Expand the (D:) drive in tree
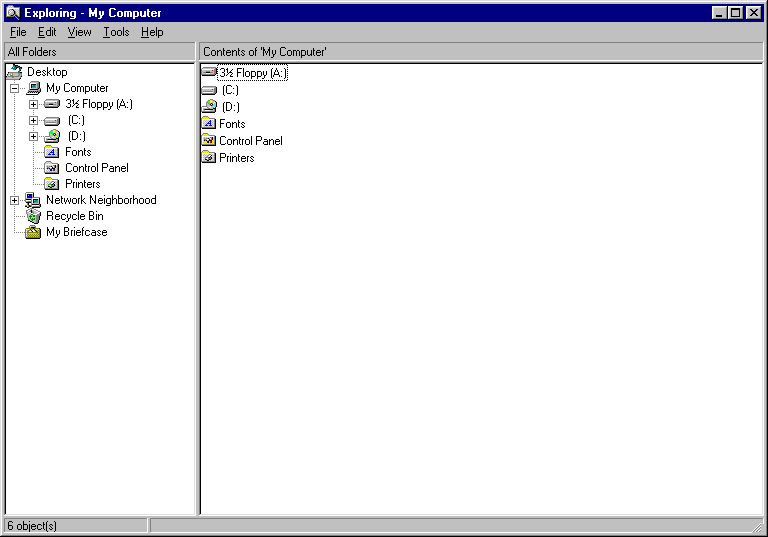The height and width of the screenshot is (537, 768). (33, 136)
